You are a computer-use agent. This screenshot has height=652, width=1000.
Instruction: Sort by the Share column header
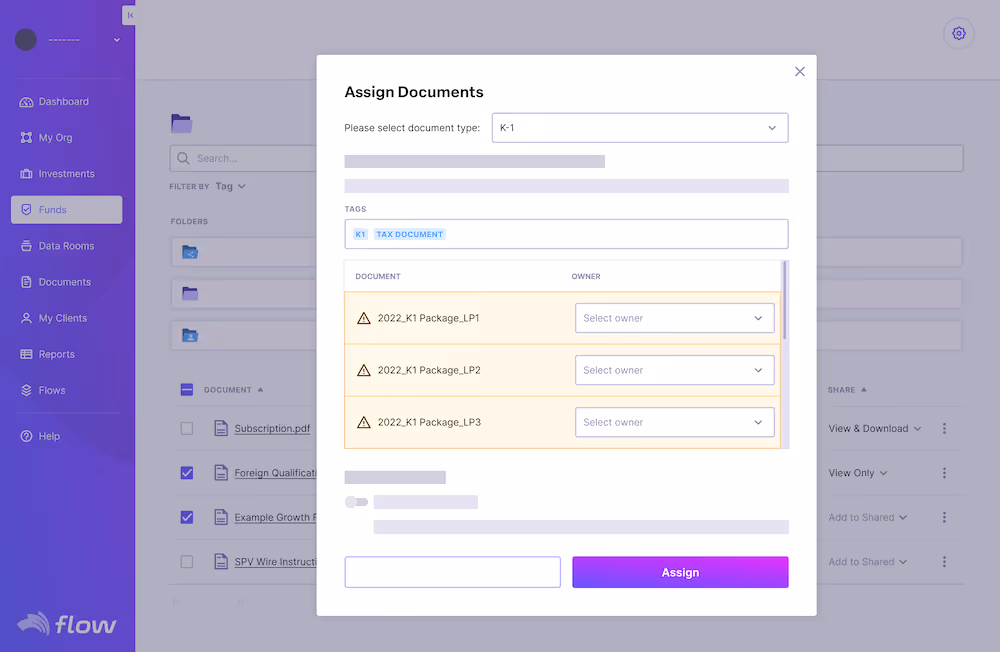(x=847, y=390)
